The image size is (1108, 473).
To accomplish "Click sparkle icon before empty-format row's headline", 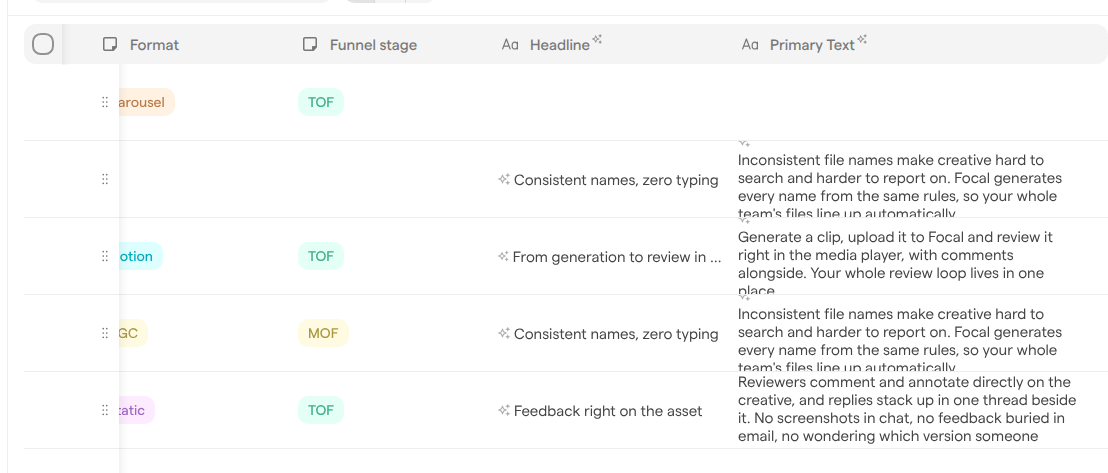I will tap(504, 180).
